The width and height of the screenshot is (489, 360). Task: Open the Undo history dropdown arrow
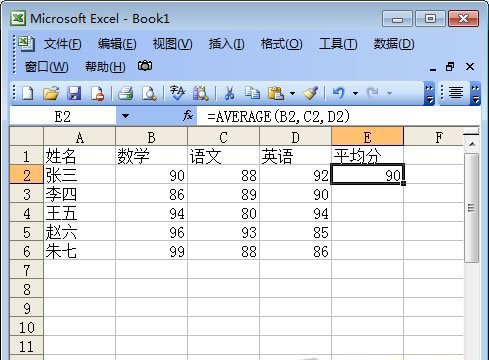[356, 93]
